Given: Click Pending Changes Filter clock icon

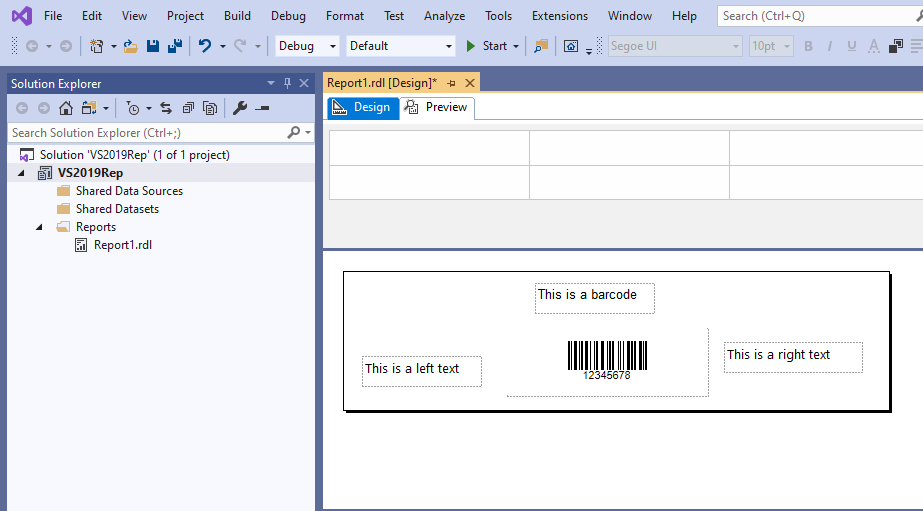Looking at the screenshot, I should pyautogui.click(x=133, y=108).
